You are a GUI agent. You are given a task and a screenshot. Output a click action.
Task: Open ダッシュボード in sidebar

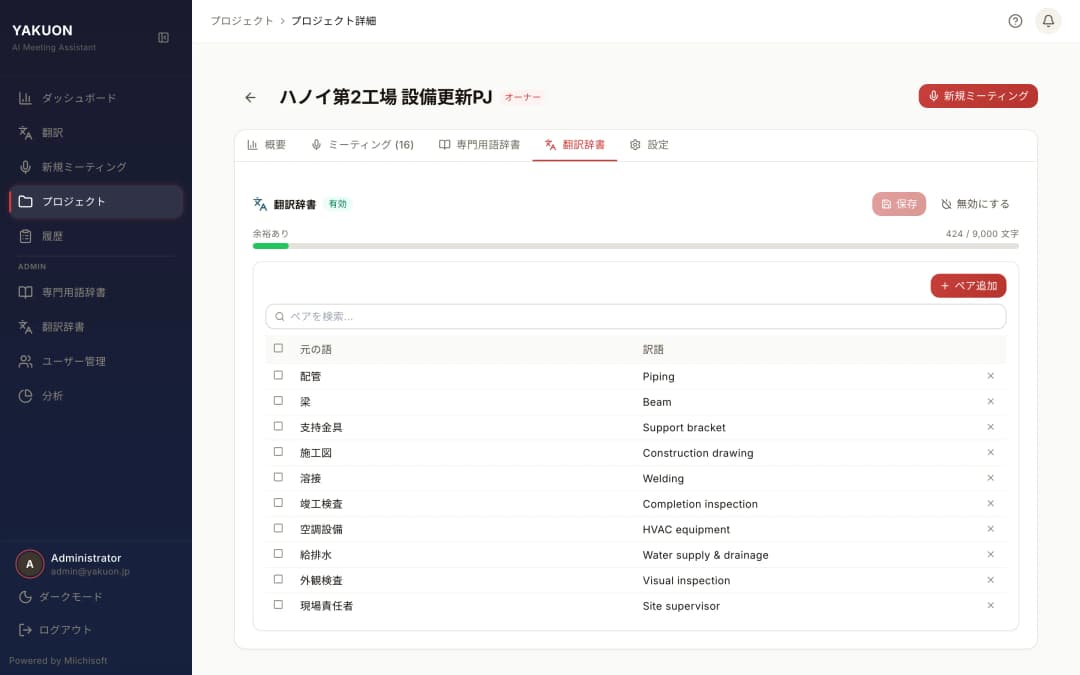96,98
